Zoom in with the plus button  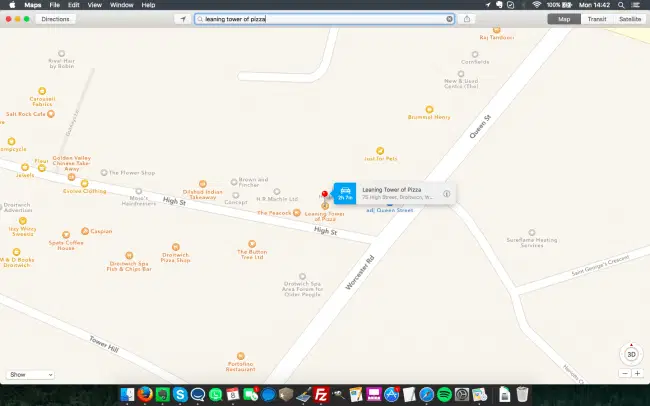[637, 373]
